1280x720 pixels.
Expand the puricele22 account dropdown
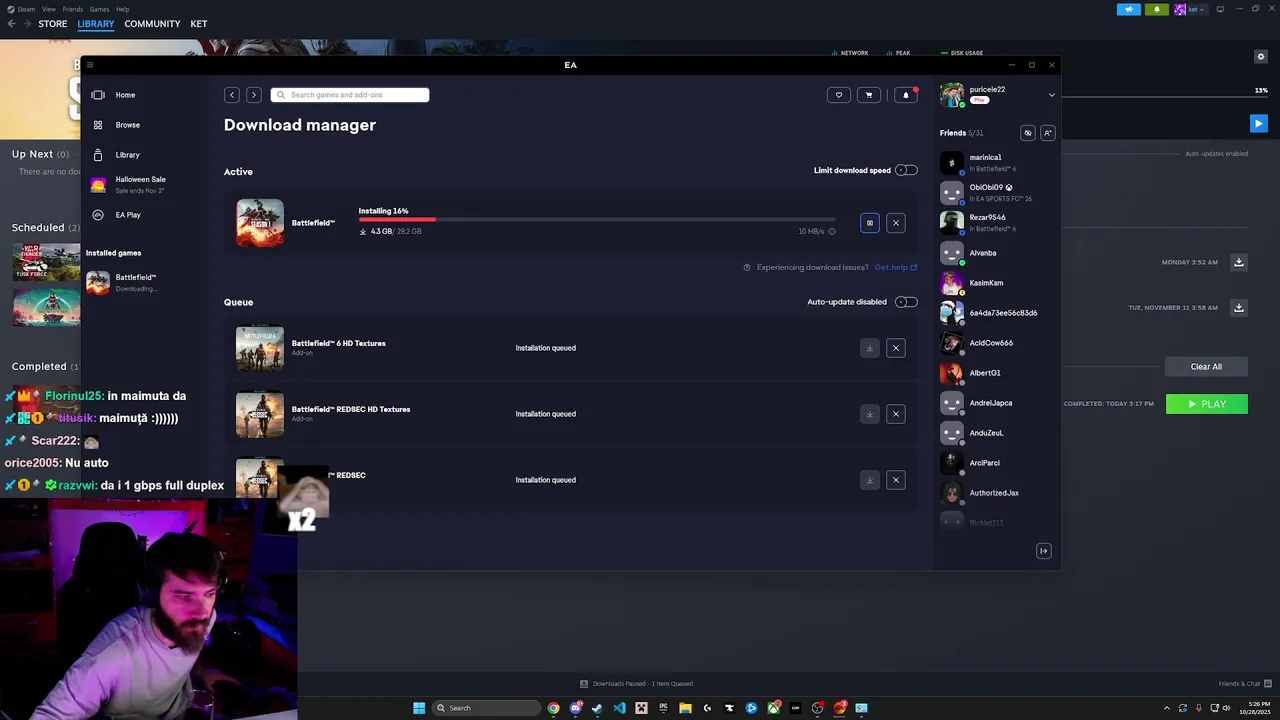click(x=1051, y=95)
